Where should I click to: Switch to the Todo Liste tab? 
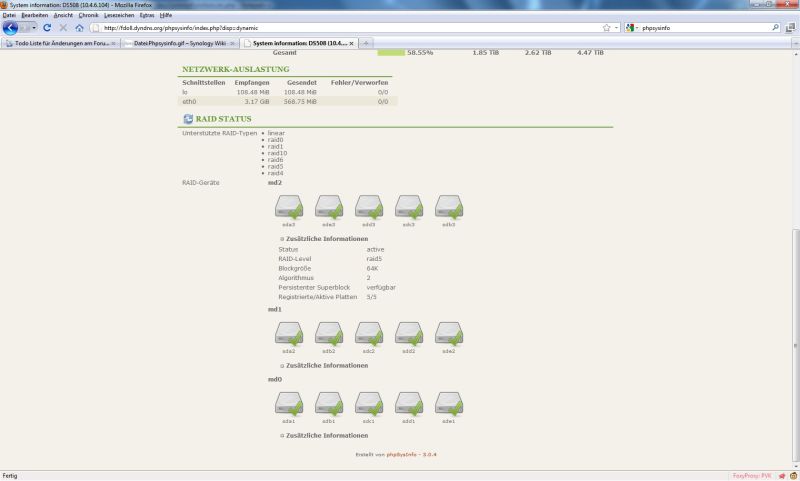coord(60,43)
